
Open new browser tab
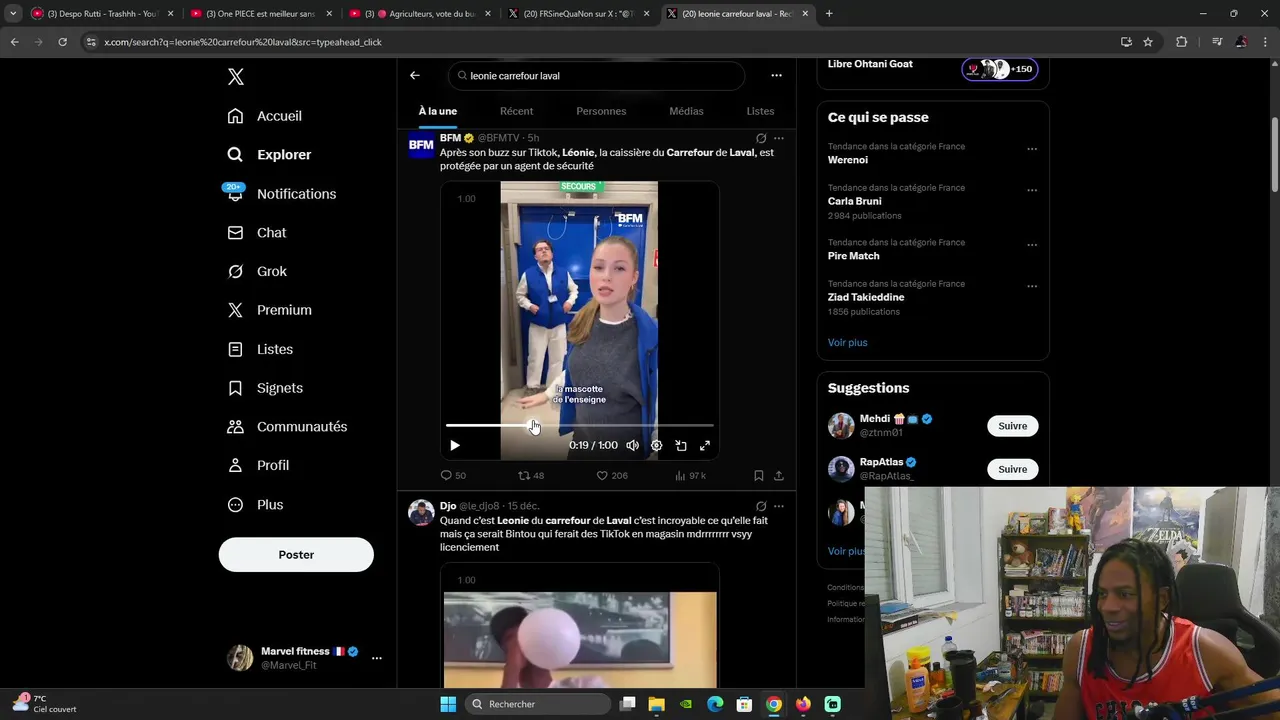pos(829,14)
